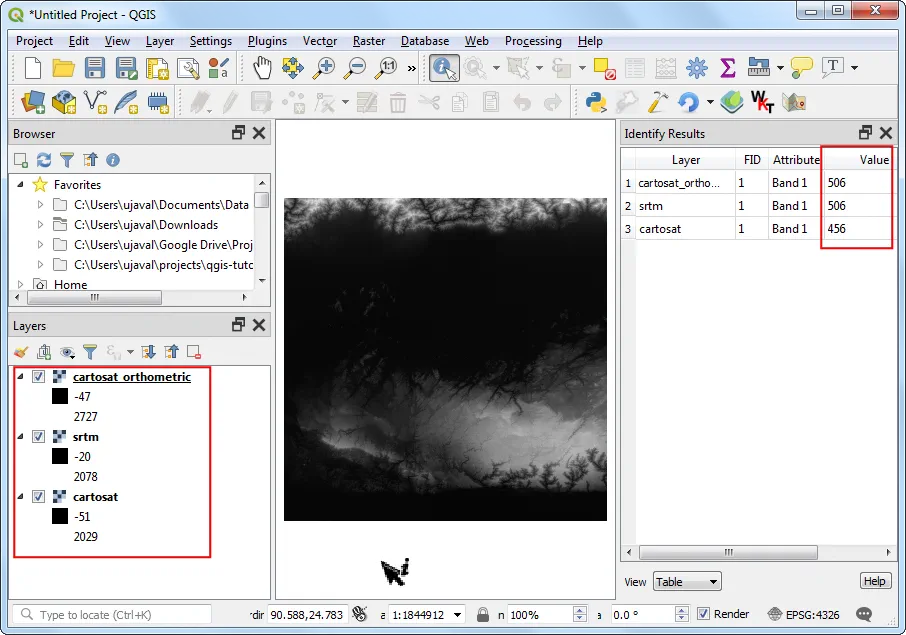Select the Text Annotation tool

(833, 67)
